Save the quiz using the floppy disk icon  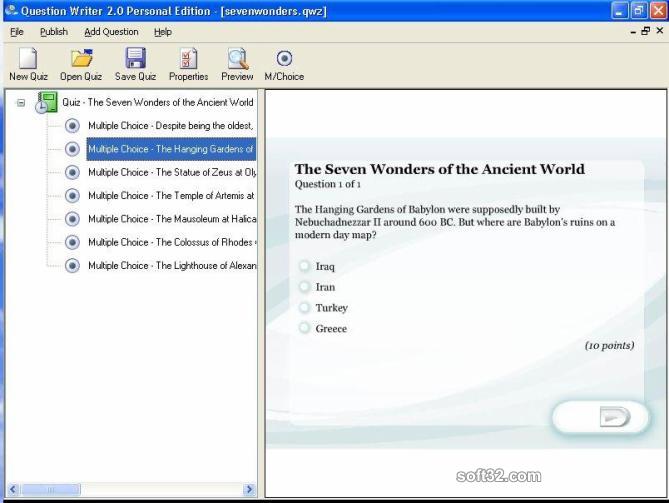pyautogui.click(x=135, y=58)
